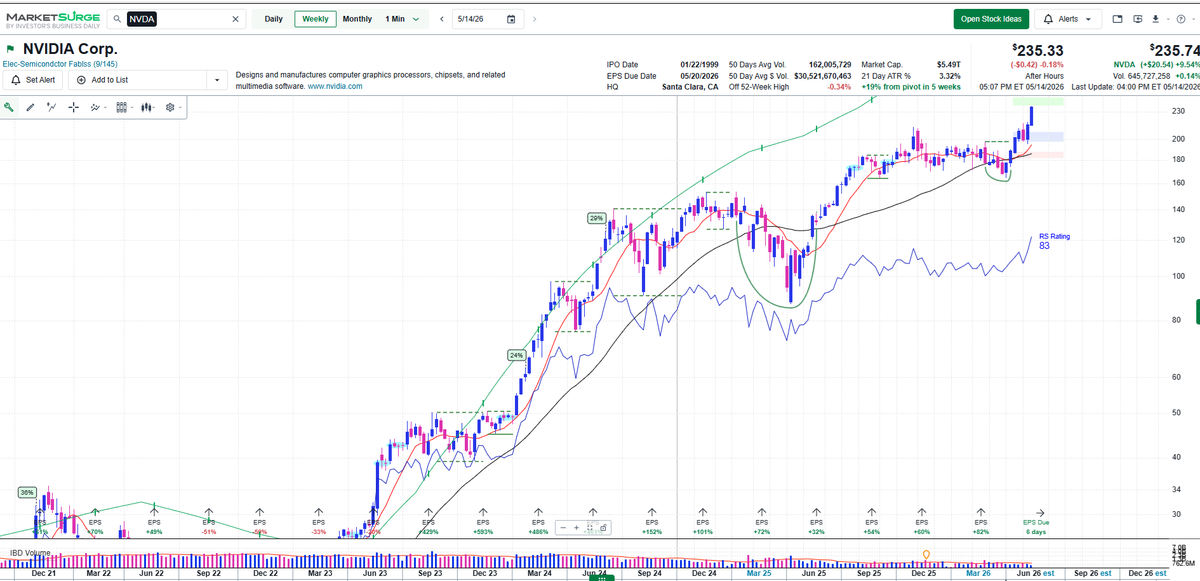Select the Weekly timeframe
Image resolution: width=1200 pixels, height=581 pixels.
pyautogui.click(x=315, y=19)
